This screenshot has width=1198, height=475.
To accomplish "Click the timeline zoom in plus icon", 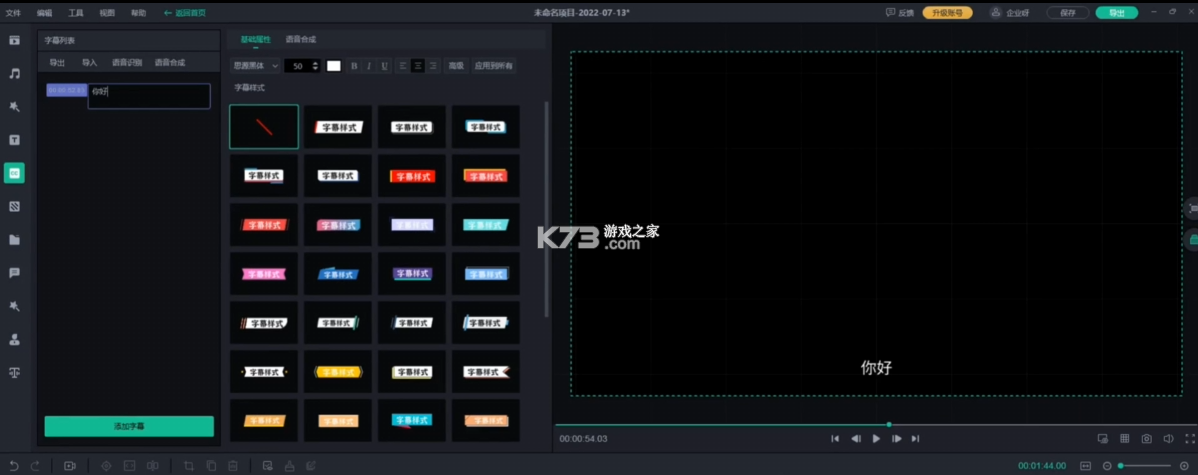I will pyautogui.click(x=1184, y=466).
